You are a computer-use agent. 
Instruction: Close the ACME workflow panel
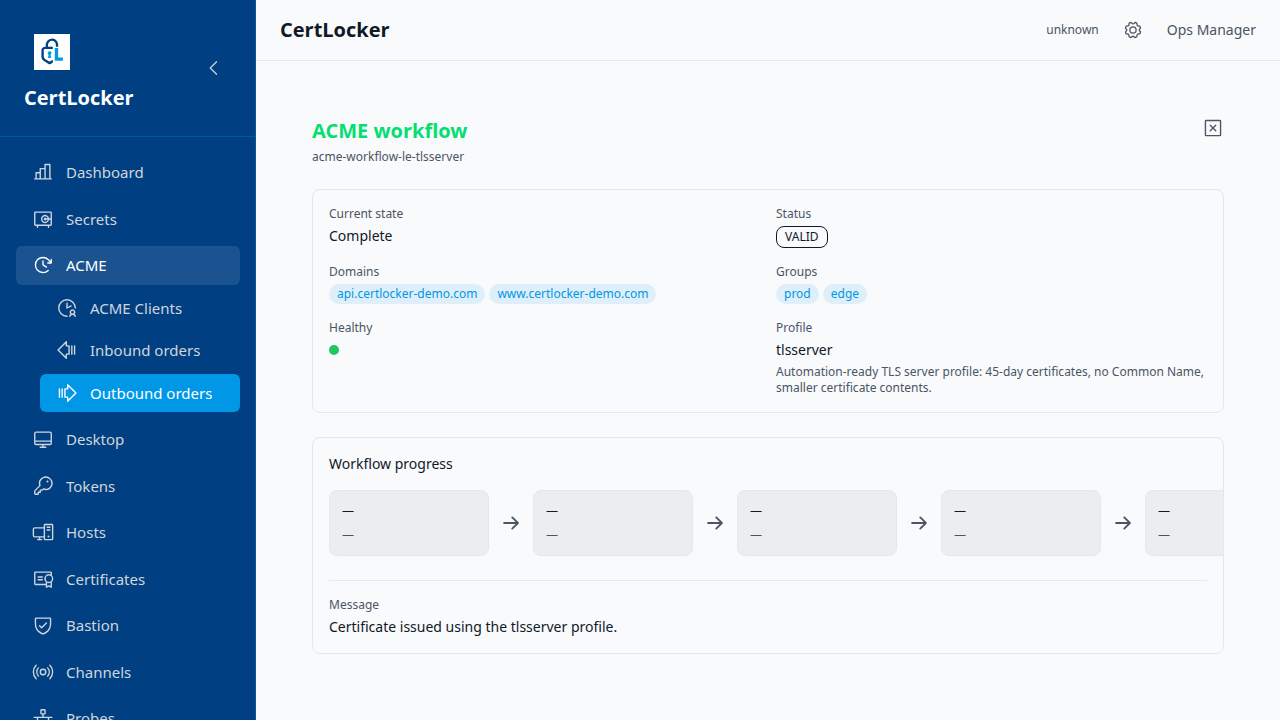point(1213,128)
